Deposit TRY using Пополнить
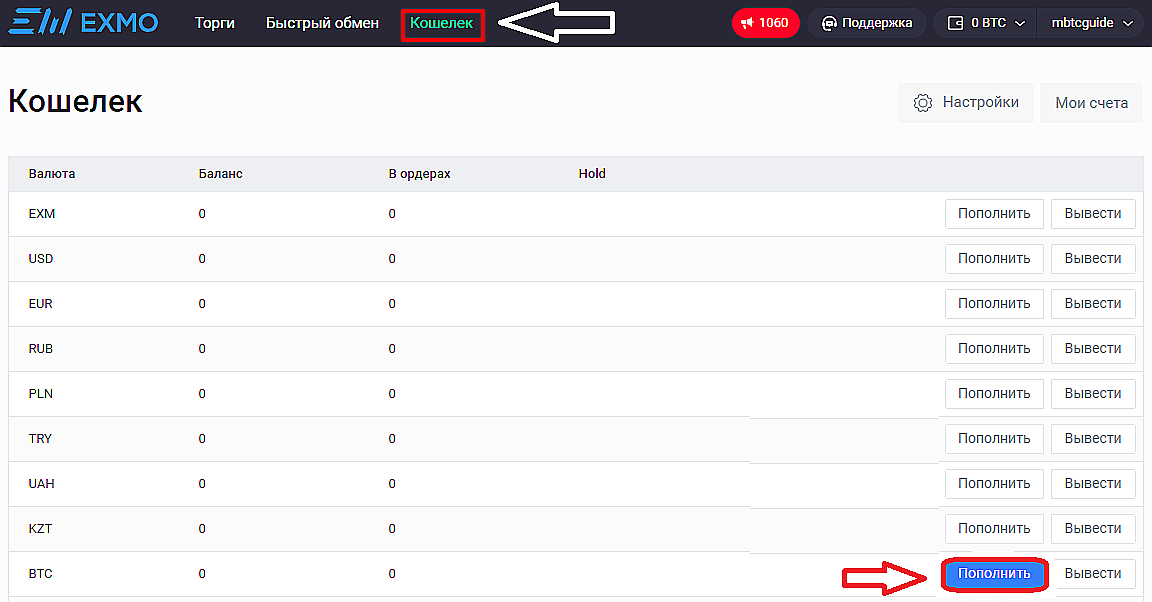 coord(994,439)
